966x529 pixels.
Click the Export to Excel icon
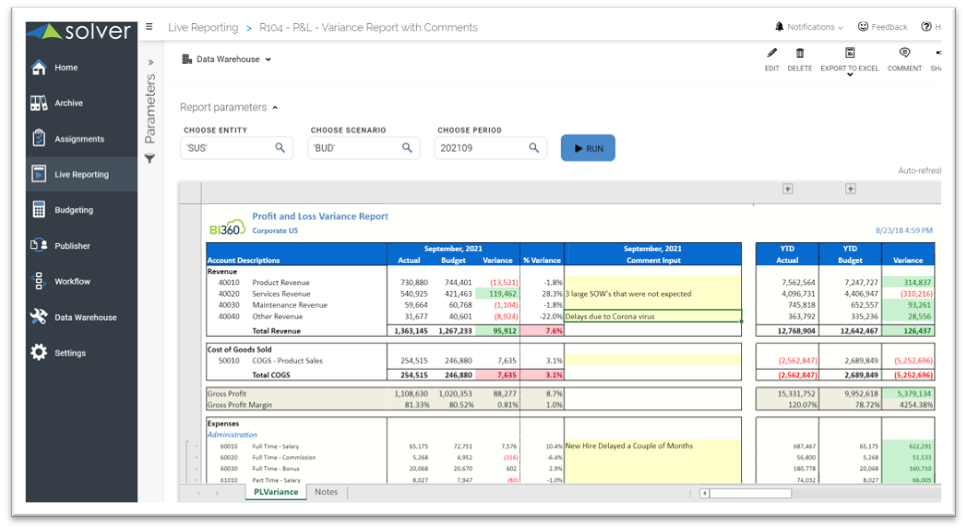click(849, 54)
